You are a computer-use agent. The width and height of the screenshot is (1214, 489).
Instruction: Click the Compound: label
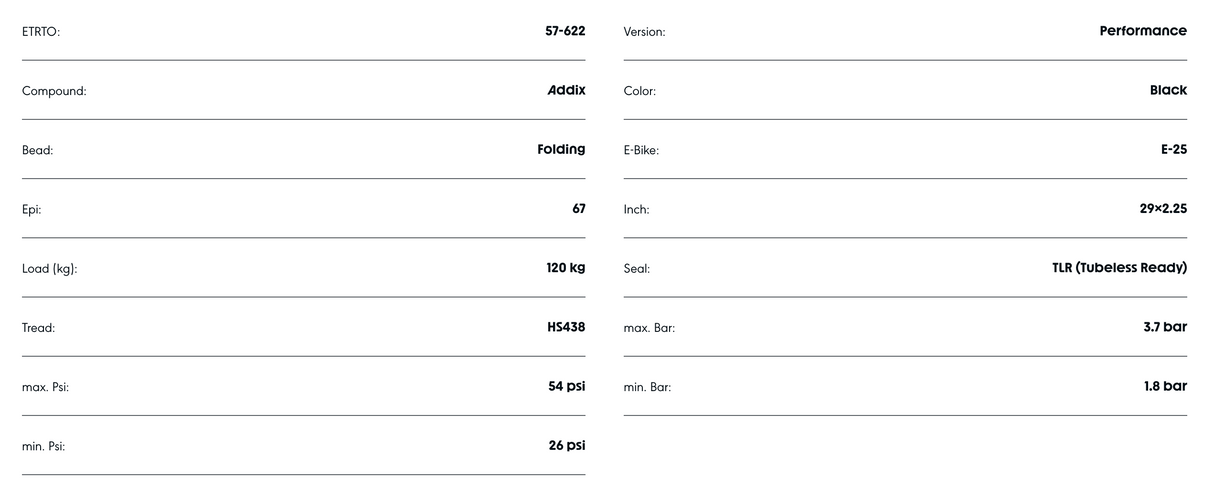(54, 91)
